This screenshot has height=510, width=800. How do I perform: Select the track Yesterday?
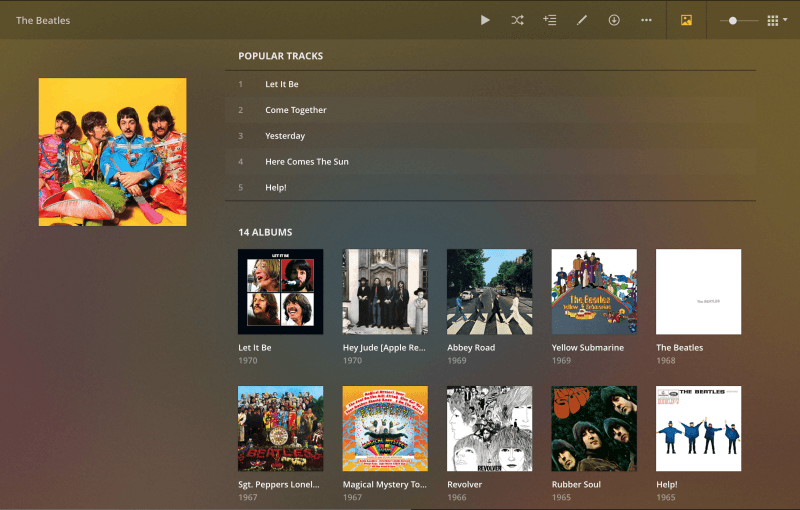(x=285, y=136)
